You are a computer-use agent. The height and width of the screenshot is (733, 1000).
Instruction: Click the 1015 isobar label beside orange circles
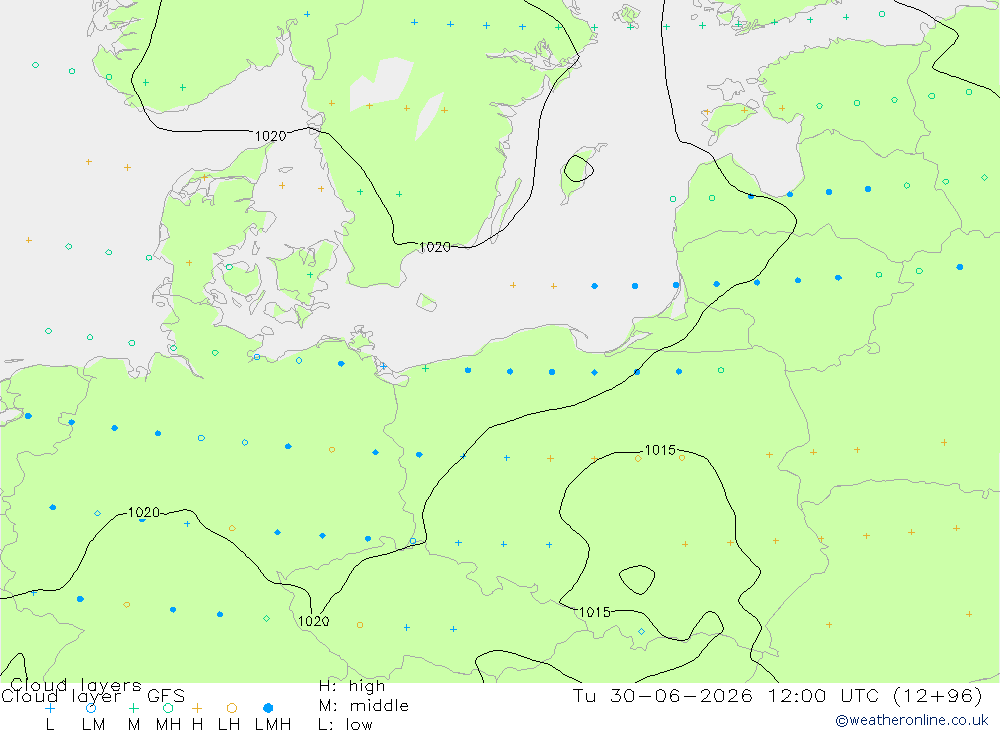[660, 450]
